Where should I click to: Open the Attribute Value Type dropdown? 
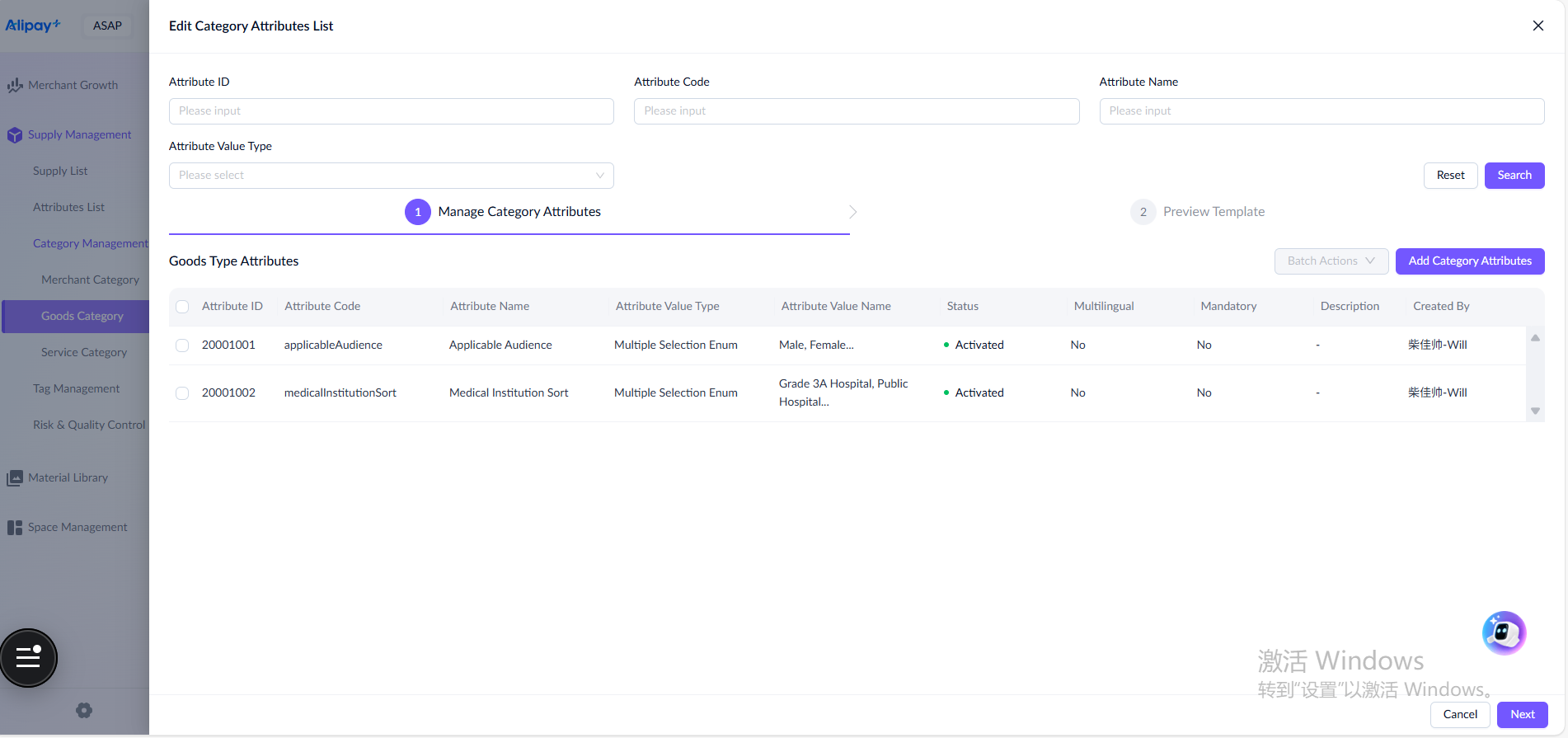pyautogui.click(x=391, y=176)
